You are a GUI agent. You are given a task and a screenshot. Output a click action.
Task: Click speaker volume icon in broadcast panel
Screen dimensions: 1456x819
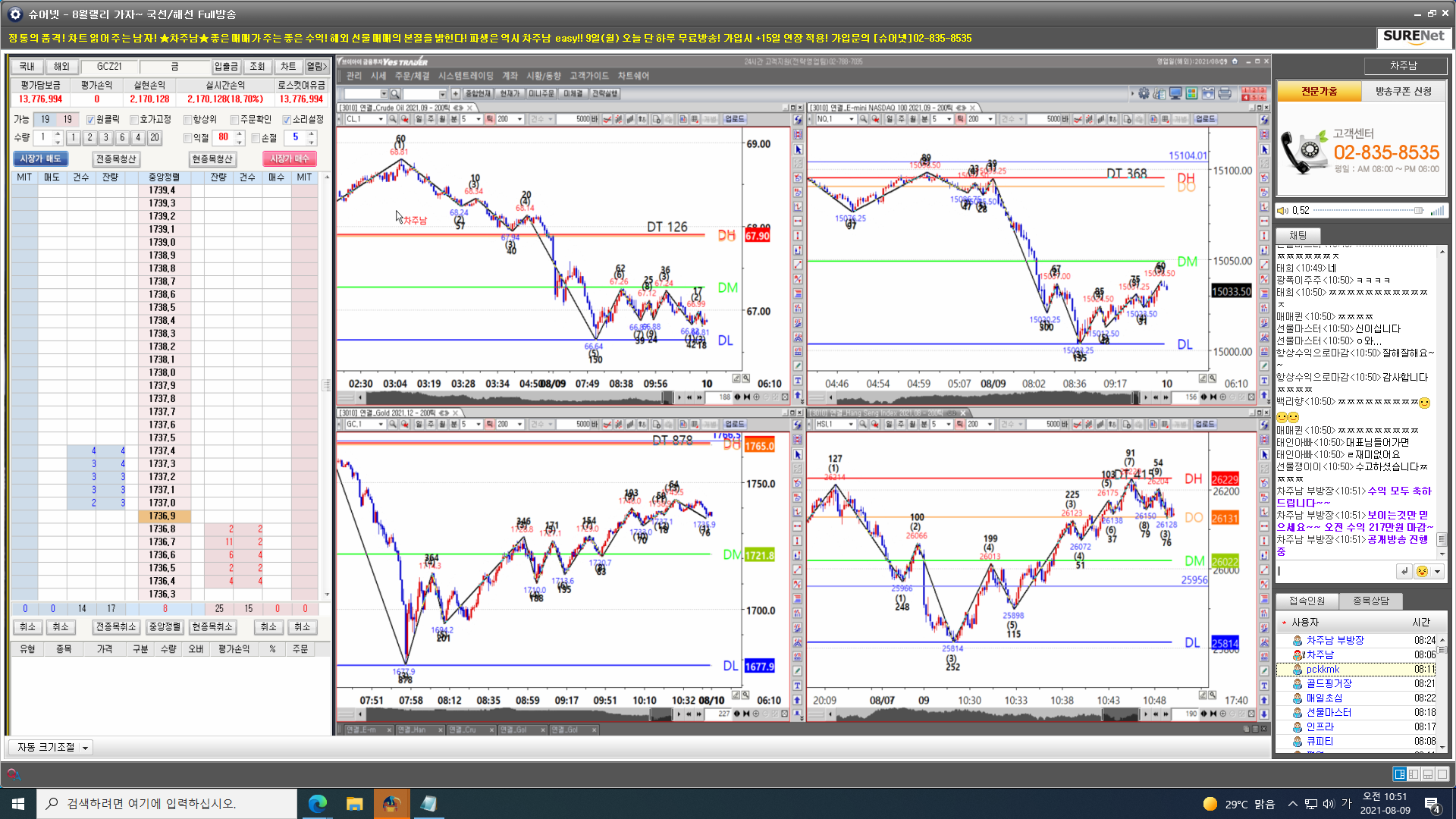click(x=1282, y=211)
